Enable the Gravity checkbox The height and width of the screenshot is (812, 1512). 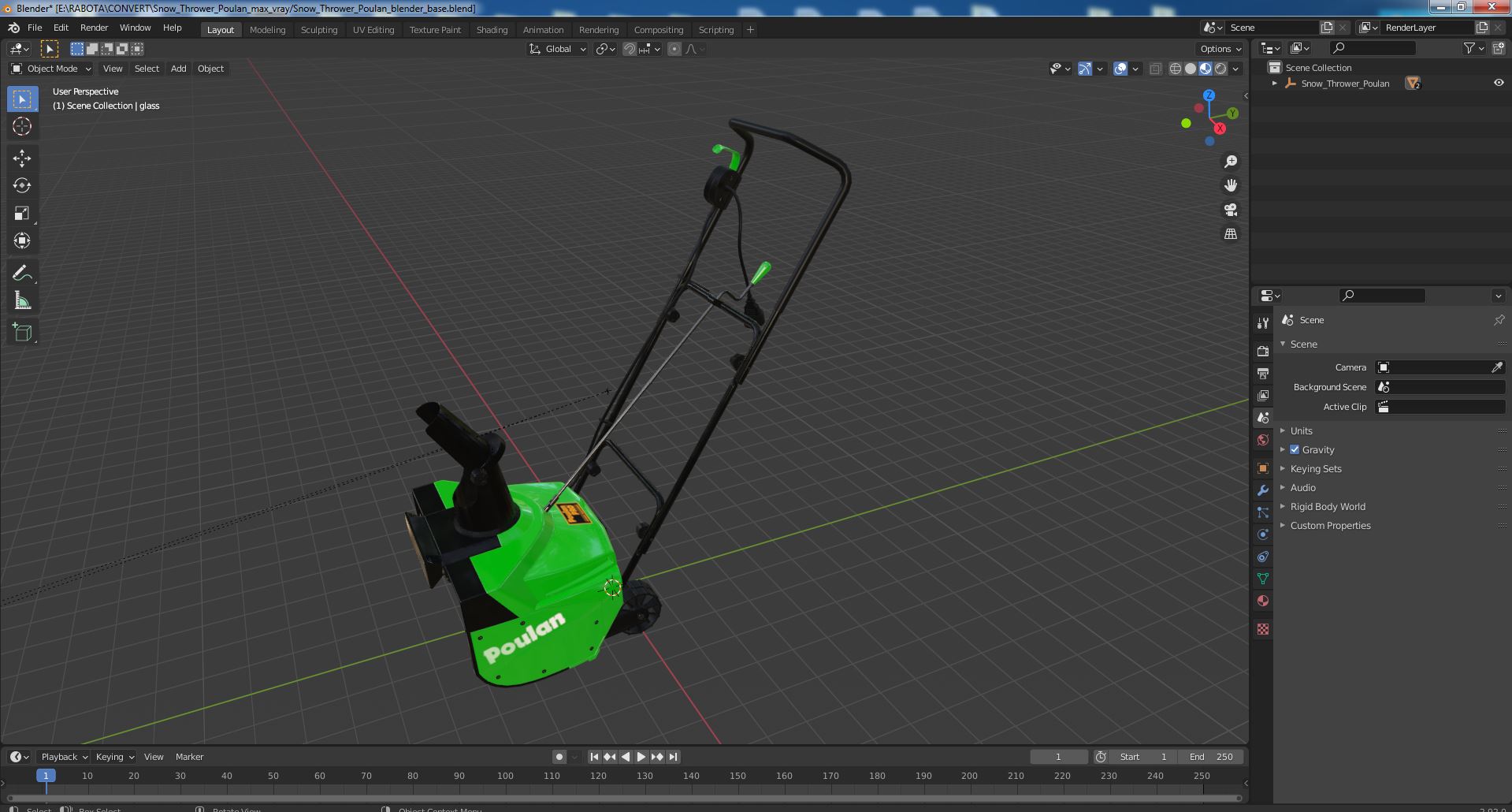tap(1295, 449)
